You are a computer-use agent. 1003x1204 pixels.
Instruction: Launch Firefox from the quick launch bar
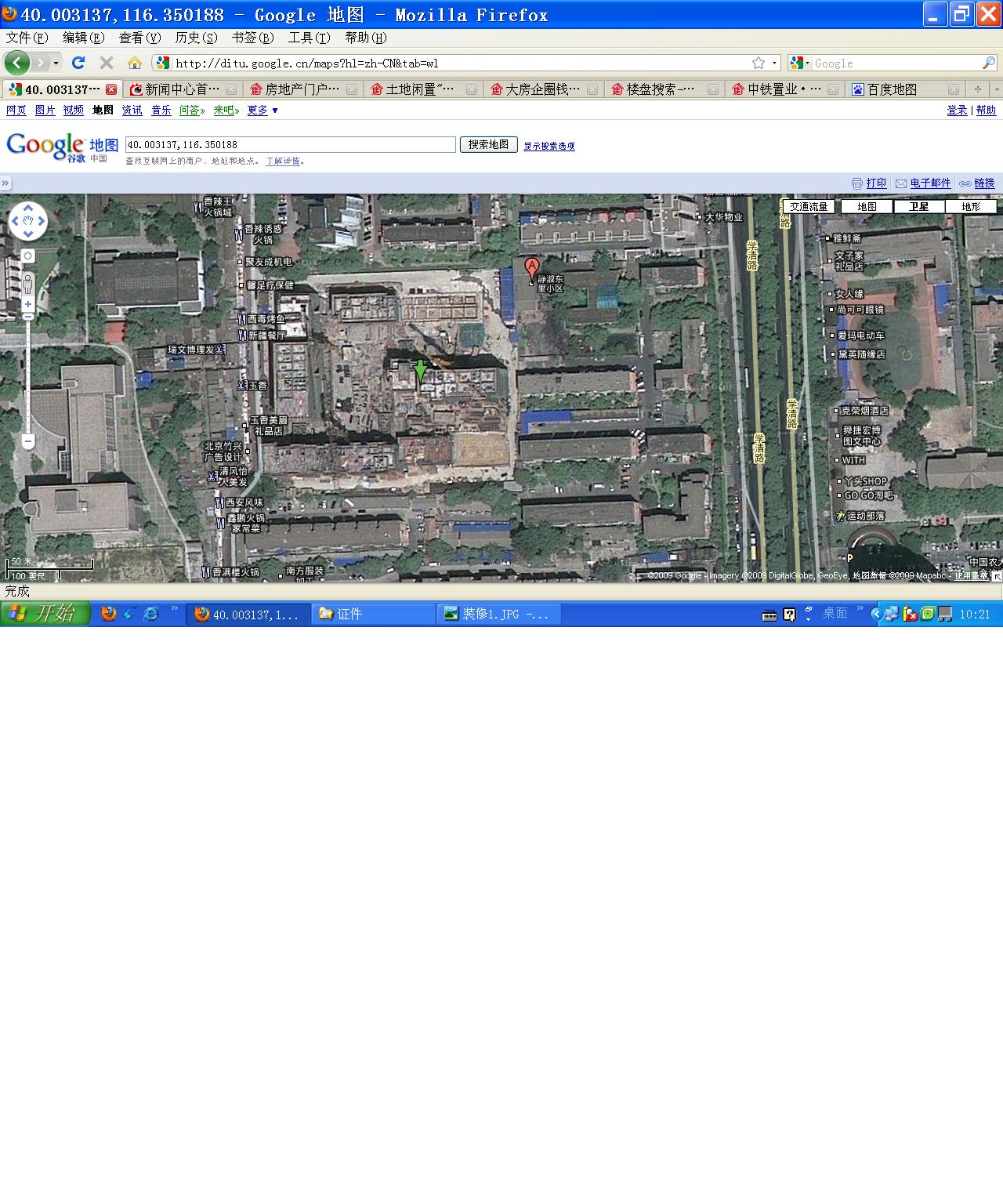[x=109, y=614]
